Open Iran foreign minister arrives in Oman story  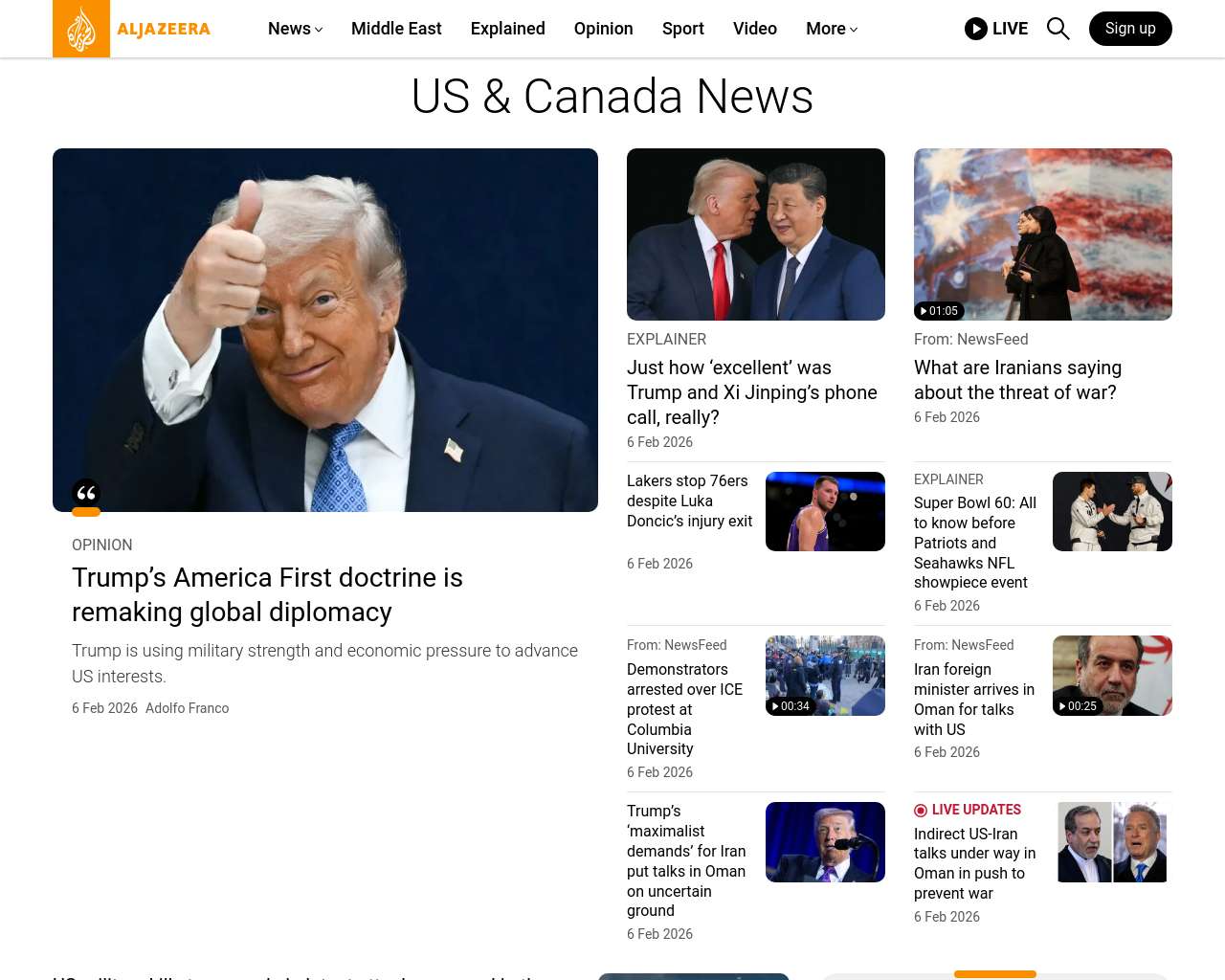pos(974,700)
